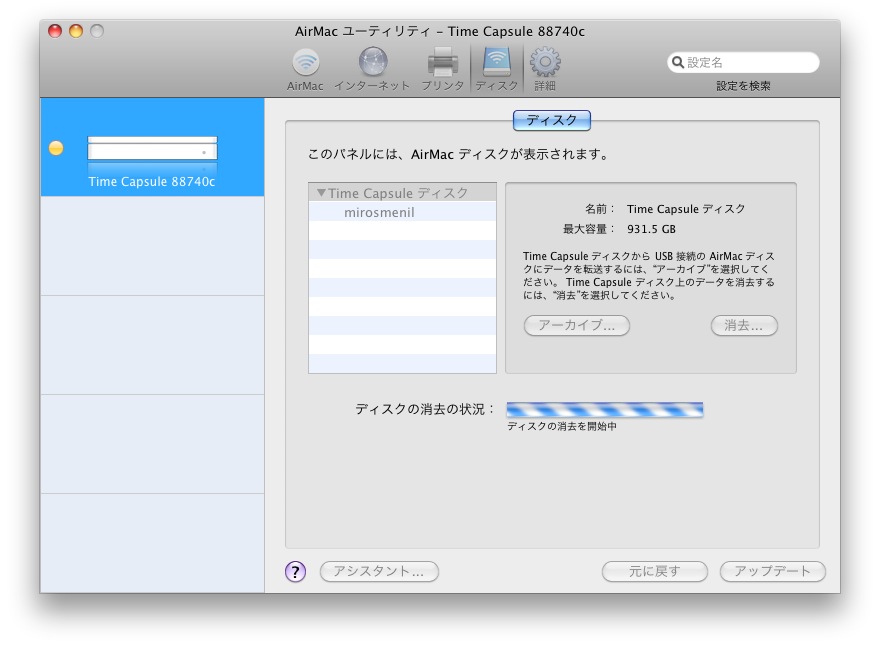Click the 名前 value Time Capsule ディスク
The width and height of the screenshot is (880, 653).
(x=686, y=209)
